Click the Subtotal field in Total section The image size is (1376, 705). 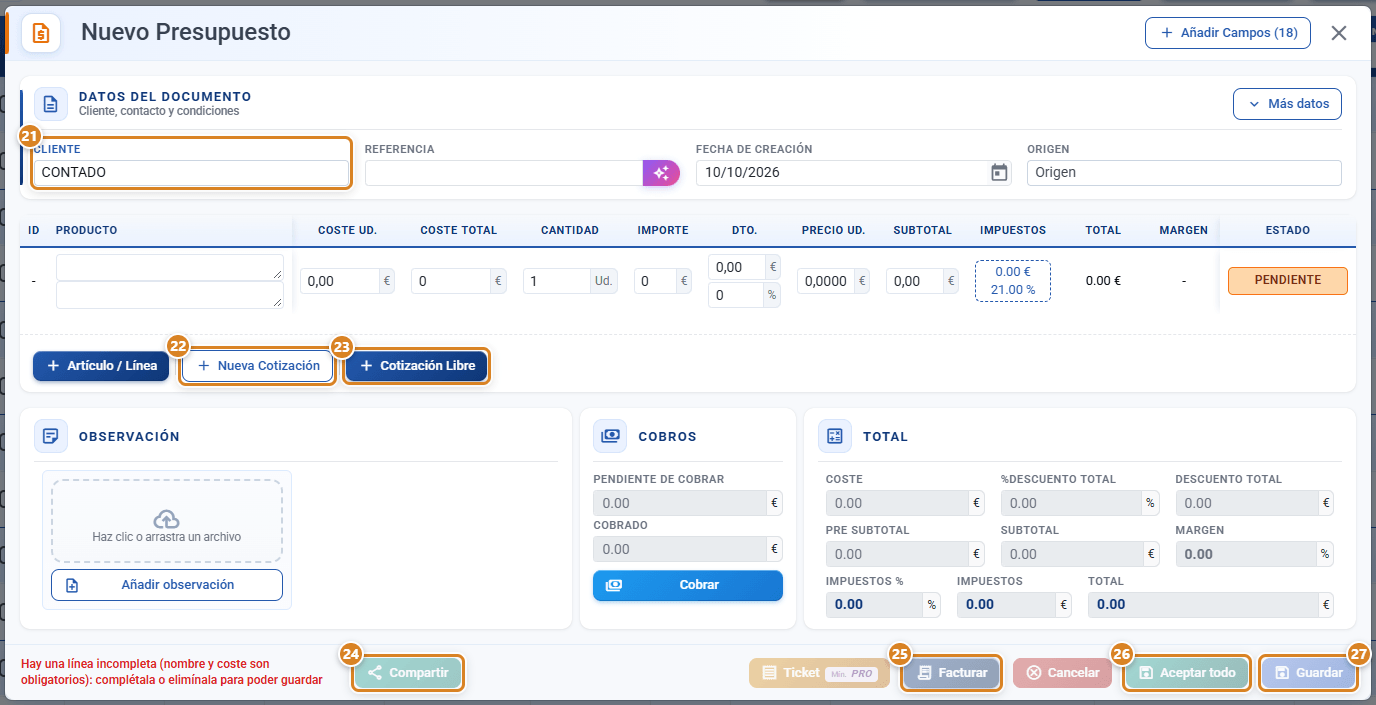(x=1072, y=554)
